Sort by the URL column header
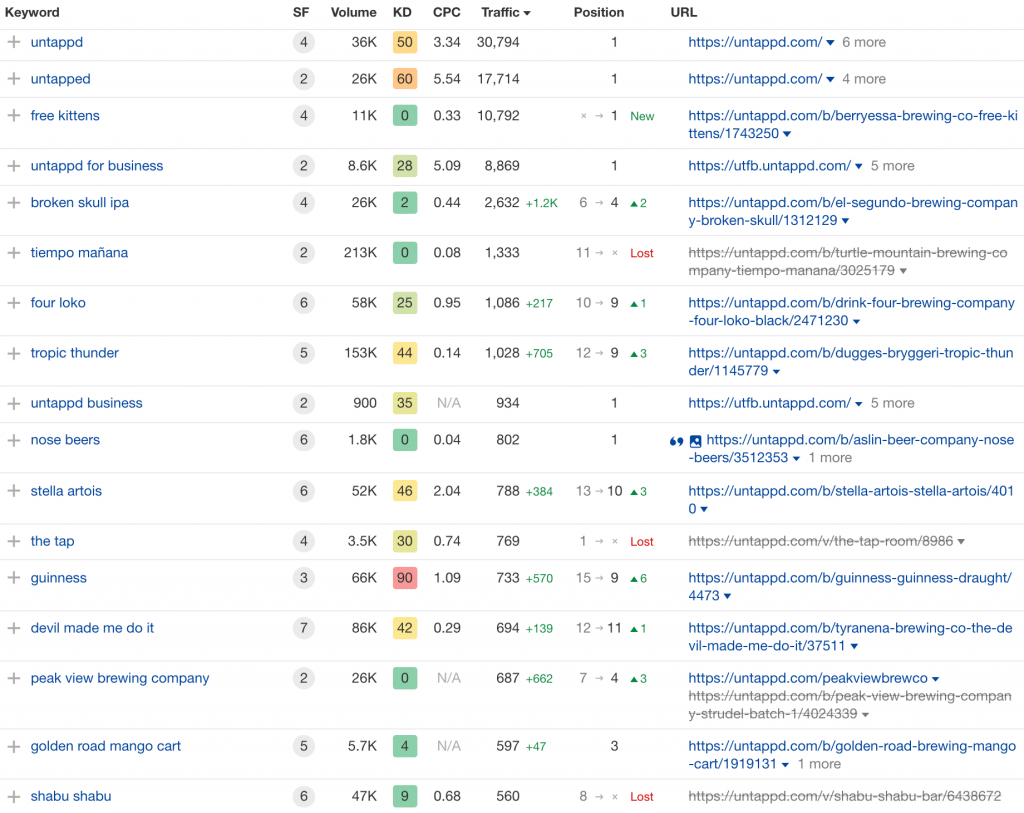 click(684, 12)
